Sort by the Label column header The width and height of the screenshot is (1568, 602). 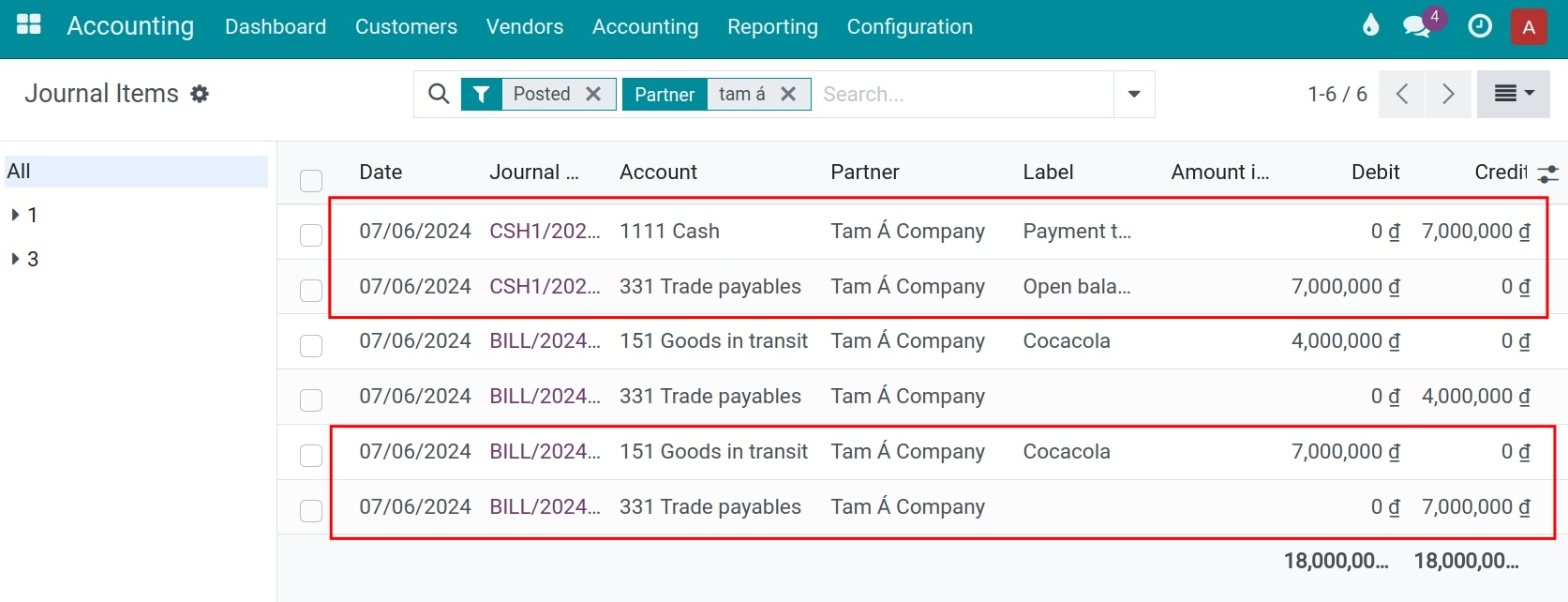[x=1048, y=173]
